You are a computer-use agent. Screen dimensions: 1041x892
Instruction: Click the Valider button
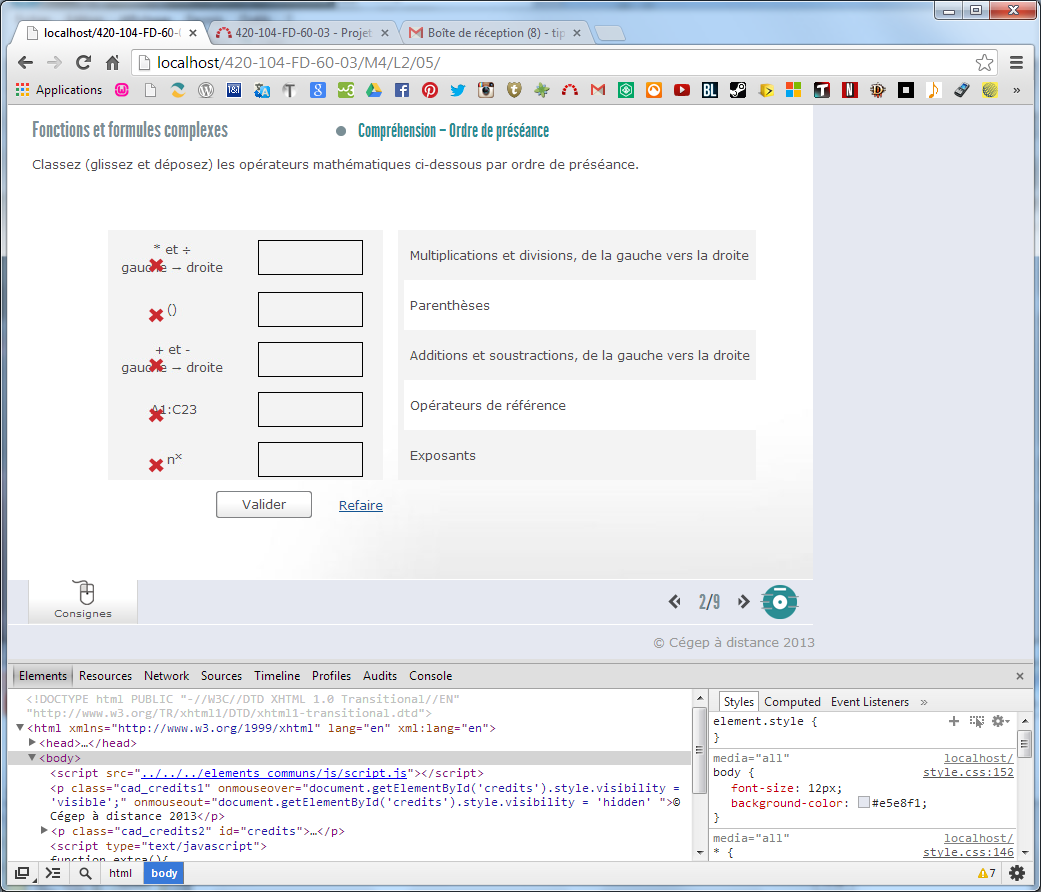(x=264, y=505)
